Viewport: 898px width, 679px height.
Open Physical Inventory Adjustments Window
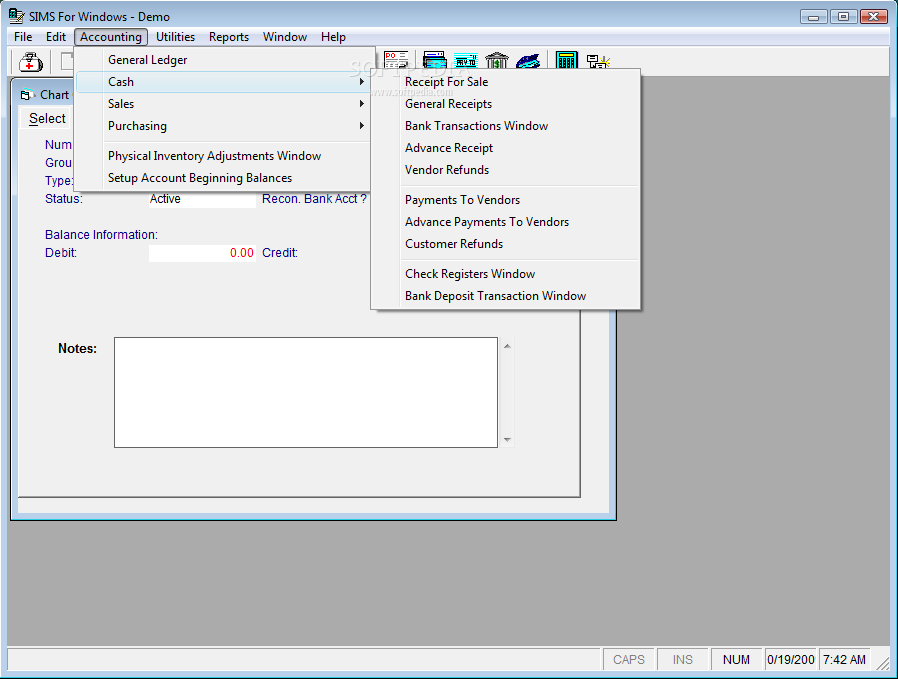223,156
